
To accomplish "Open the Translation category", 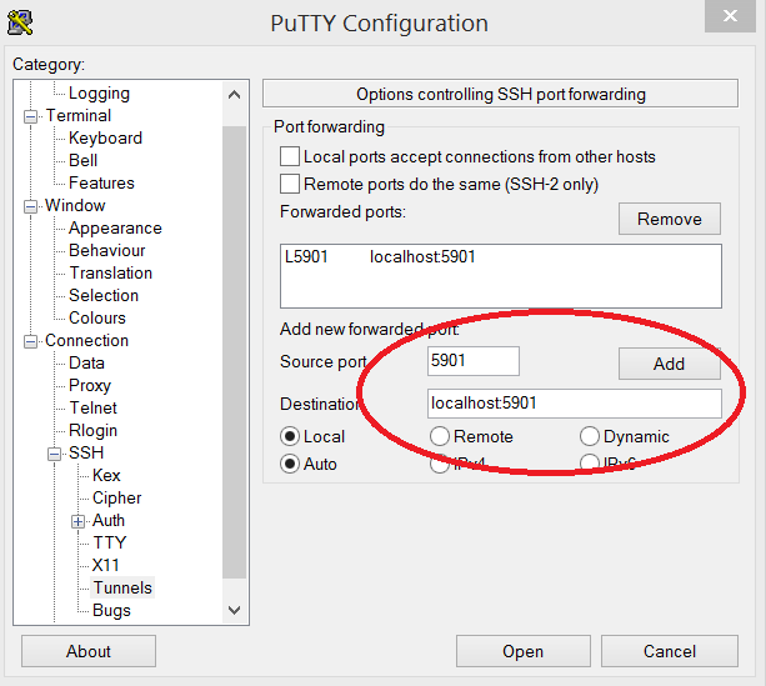I will (x=111, y=273).
